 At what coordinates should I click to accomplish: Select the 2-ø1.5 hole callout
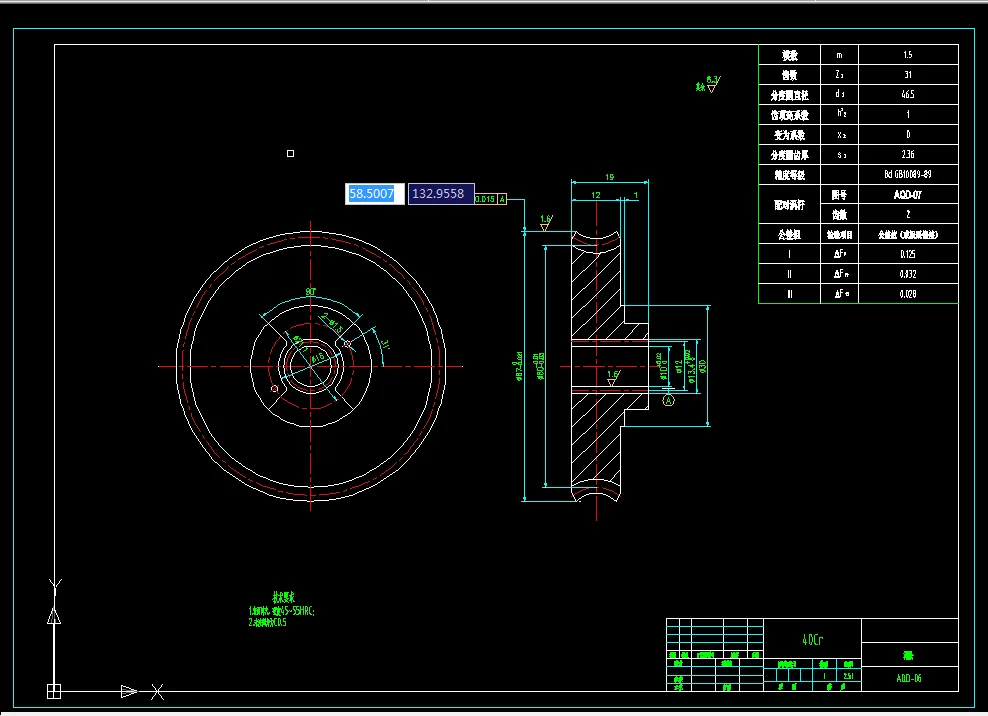(331, 321)
